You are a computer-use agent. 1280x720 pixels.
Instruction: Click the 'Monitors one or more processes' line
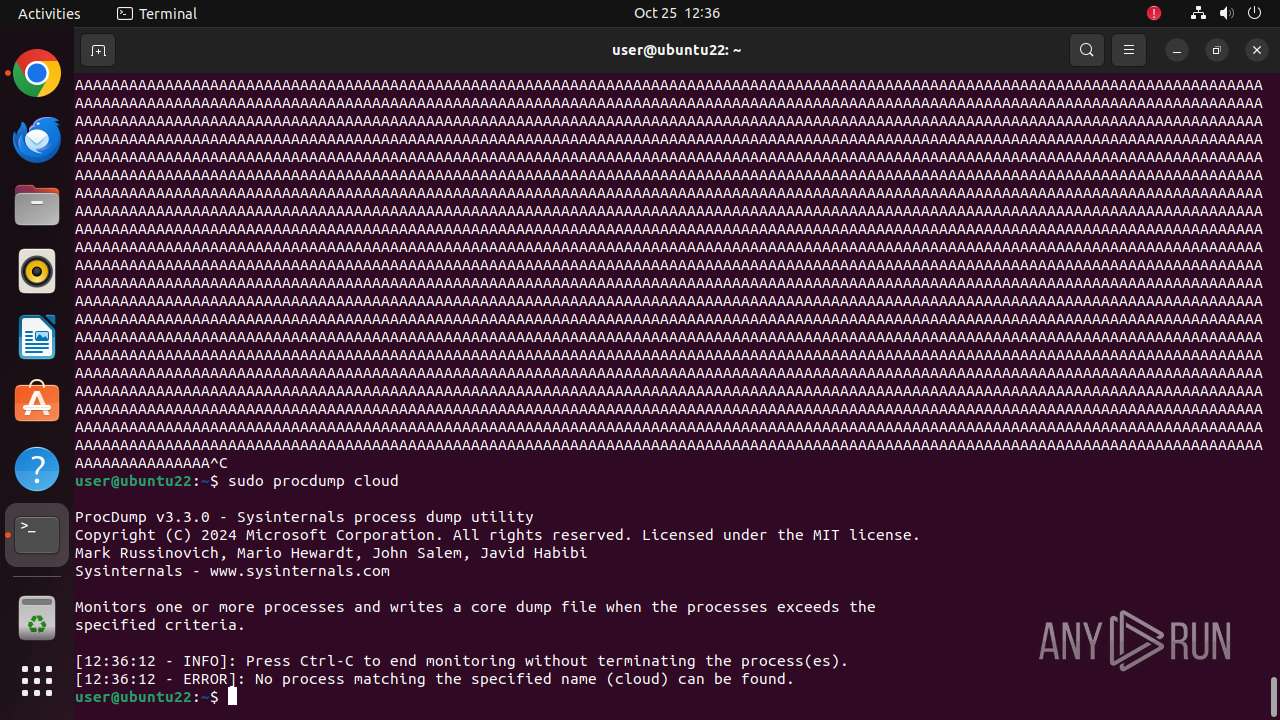475,607
